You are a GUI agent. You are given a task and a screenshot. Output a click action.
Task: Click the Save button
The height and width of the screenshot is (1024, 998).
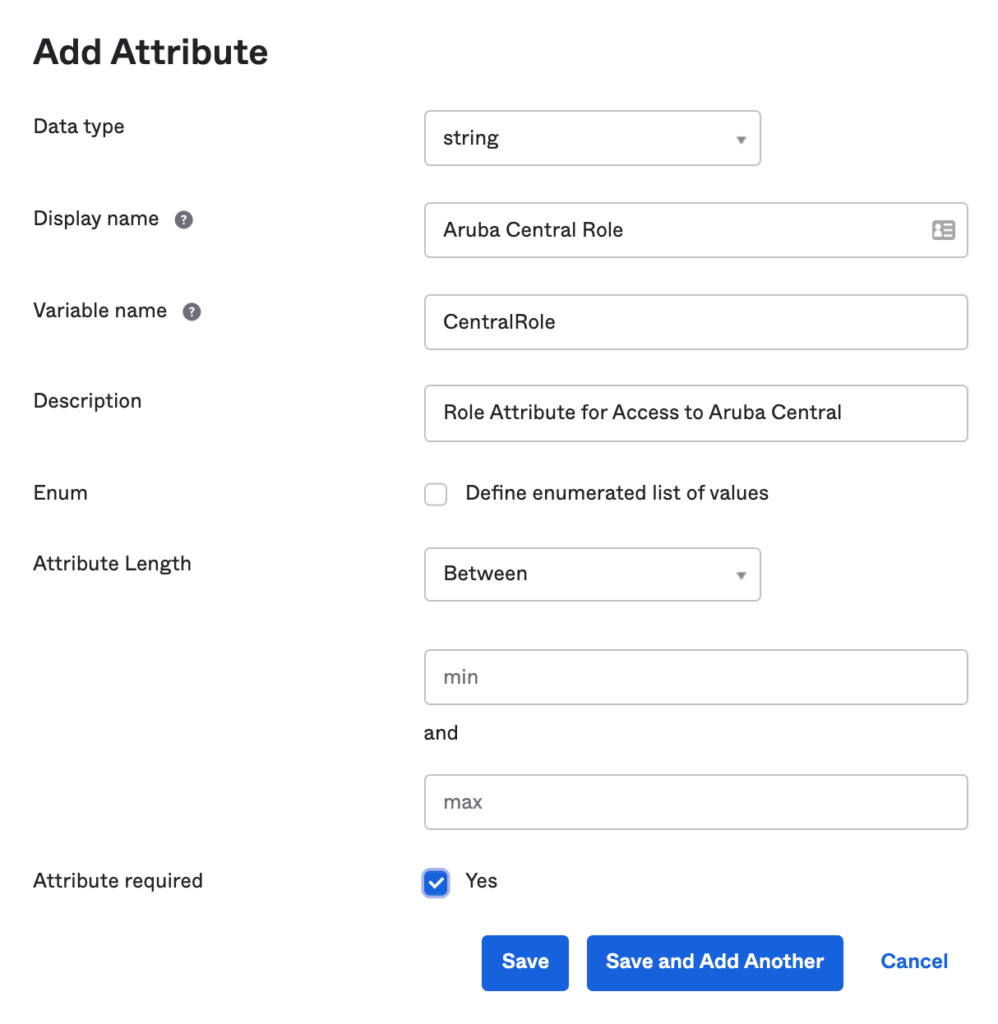525,962
